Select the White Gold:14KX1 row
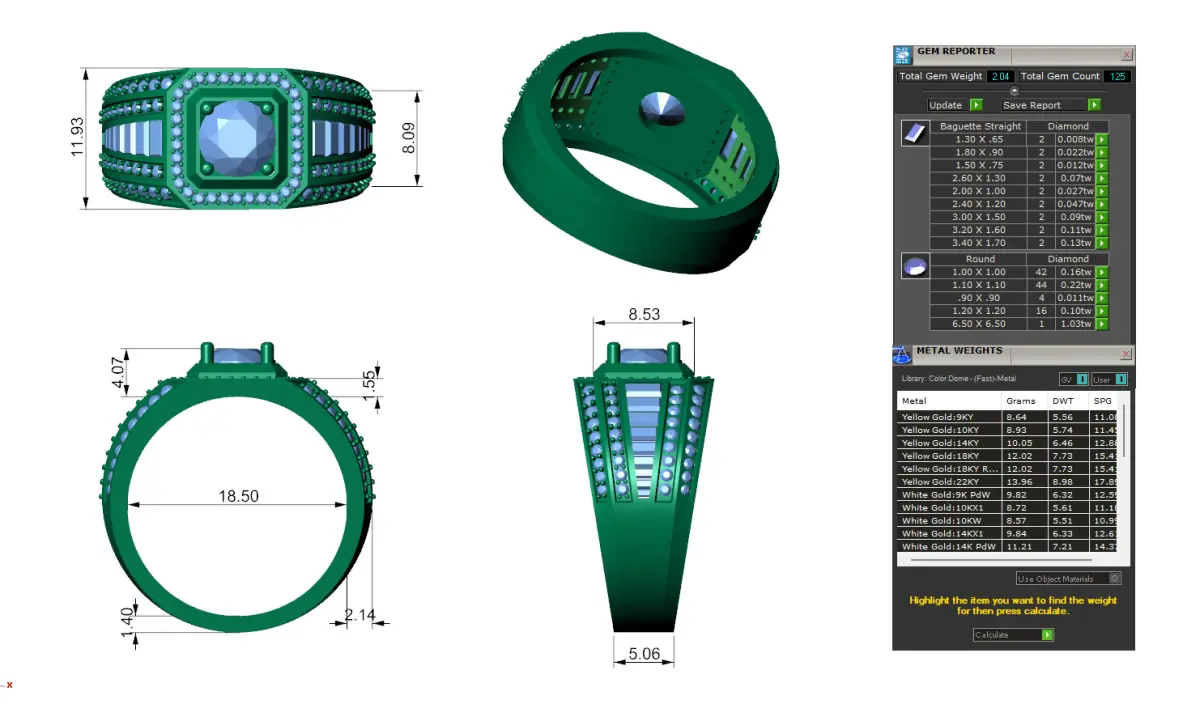Viewport: 1200px width, 704px height. tap(1008, 534)
